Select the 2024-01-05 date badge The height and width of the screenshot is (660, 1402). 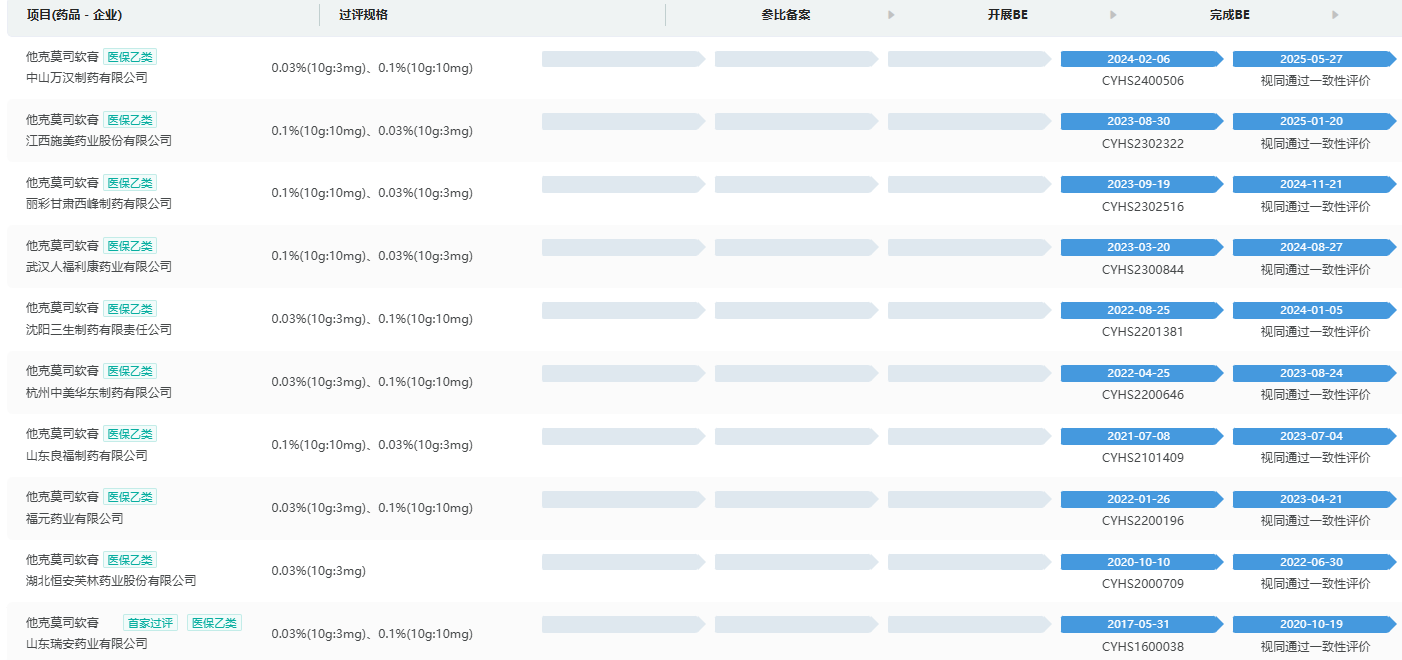(x=1313, y=310)
